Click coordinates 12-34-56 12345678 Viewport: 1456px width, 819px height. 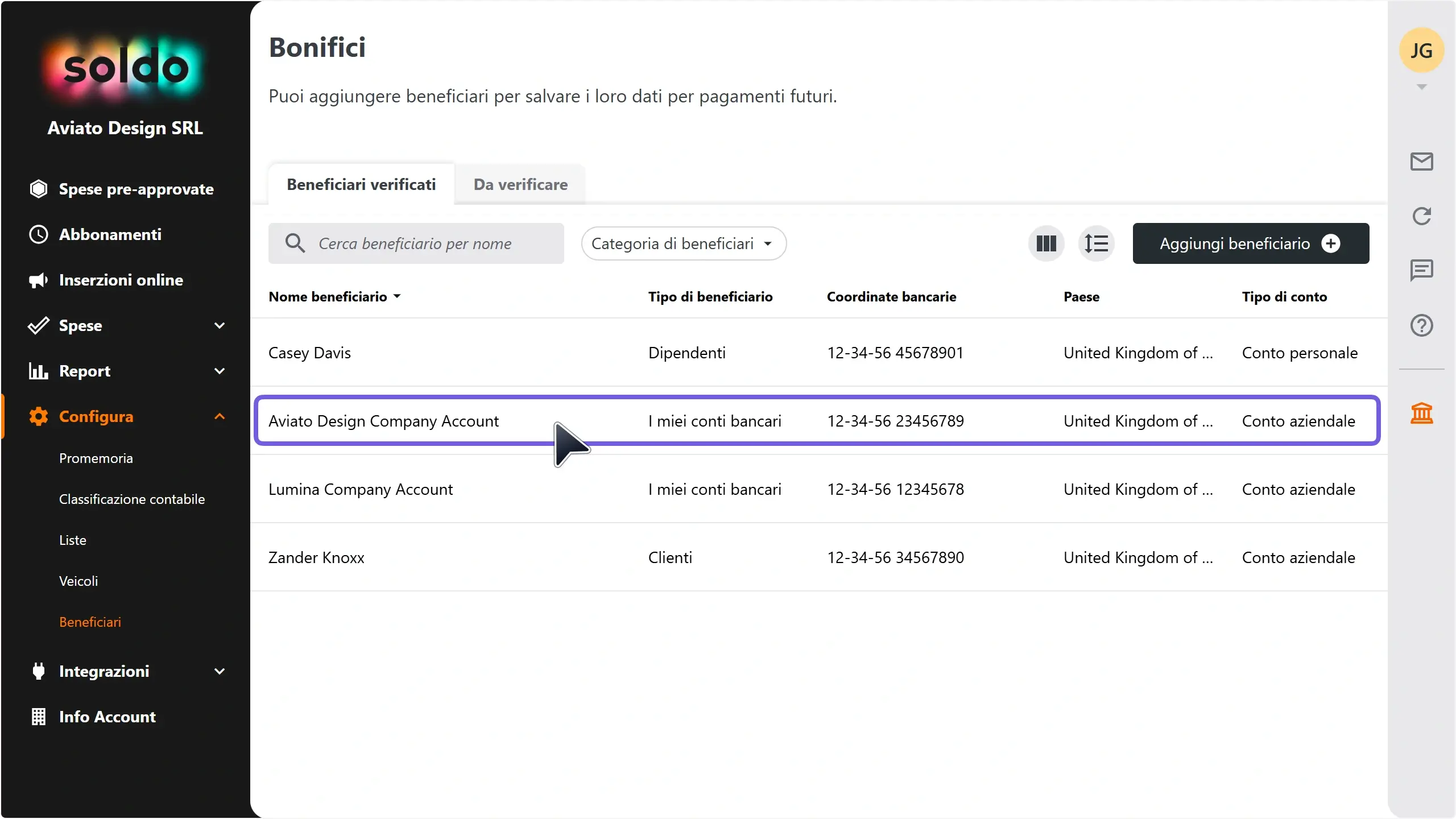[895, 489]
